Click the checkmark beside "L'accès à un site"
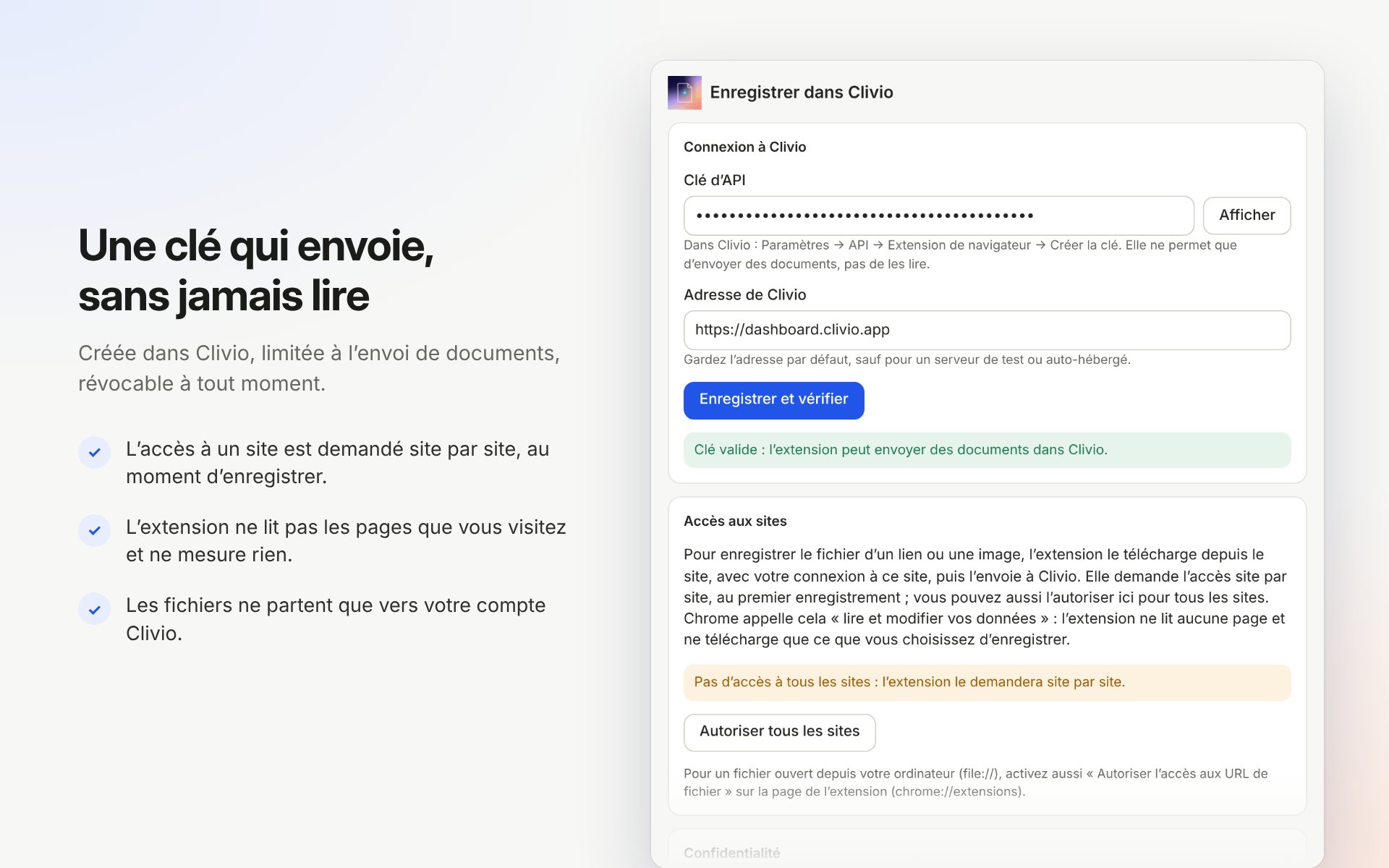The height and width of the screenshot is (868, 1389). tap(94, 452)
